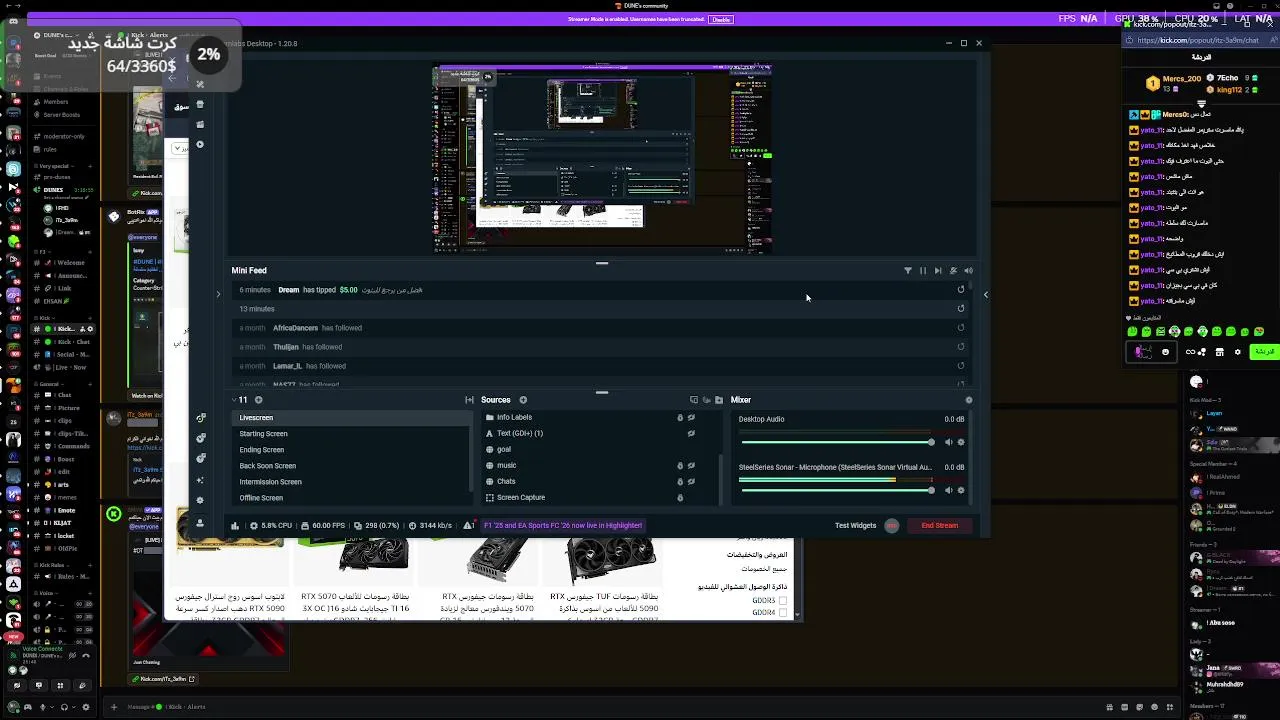Viewport: 1280px width, 720px height.
Task: Open Discord Server Boosts item
Action: (60, 115)
